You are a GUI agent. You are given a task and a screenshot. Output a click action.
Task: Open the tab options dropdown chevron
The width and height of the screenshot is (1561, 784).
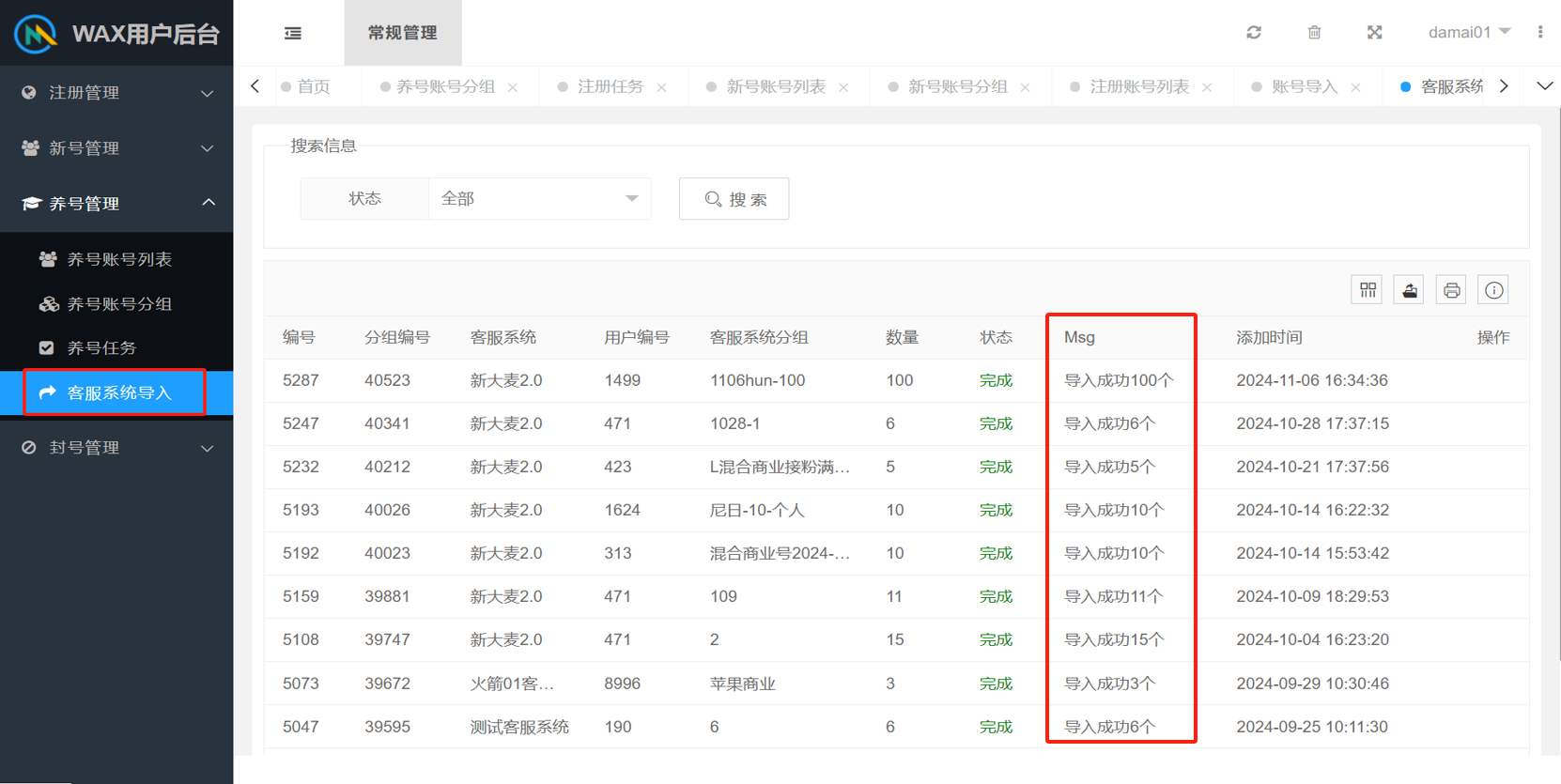click(x=1544, y=86)
